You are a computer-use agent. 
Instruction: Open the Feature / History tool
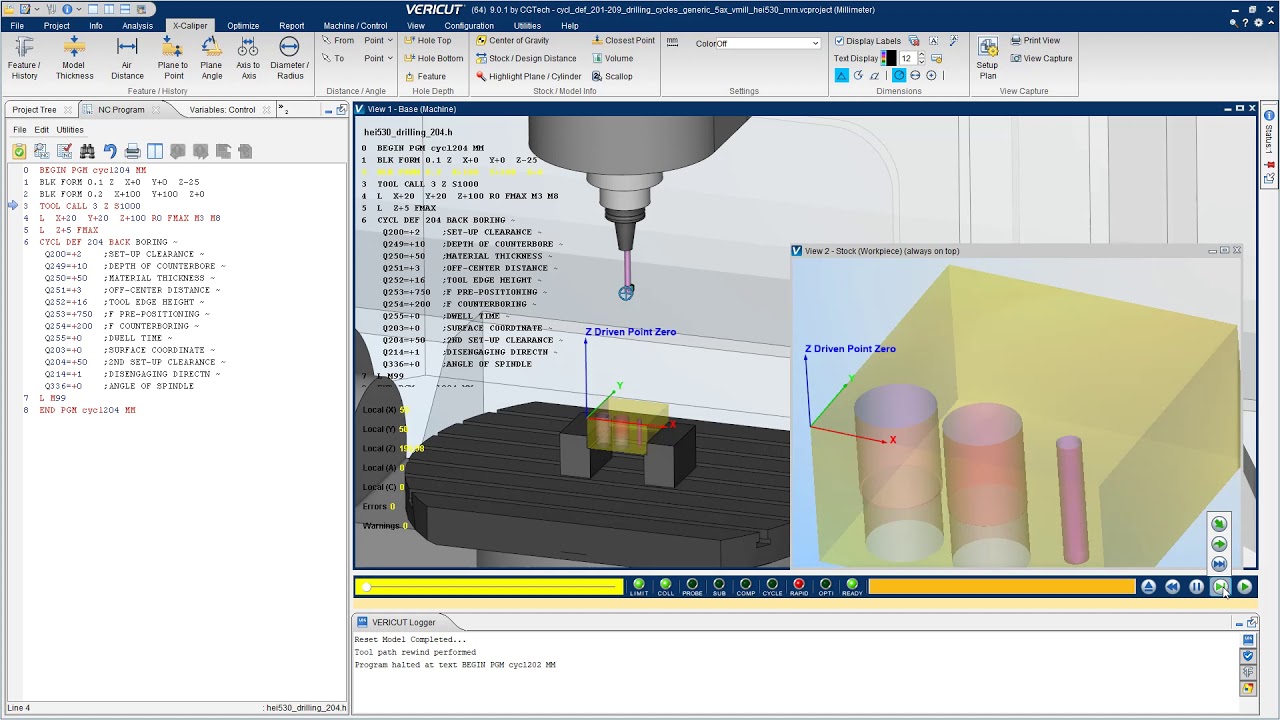click(24, 58)
